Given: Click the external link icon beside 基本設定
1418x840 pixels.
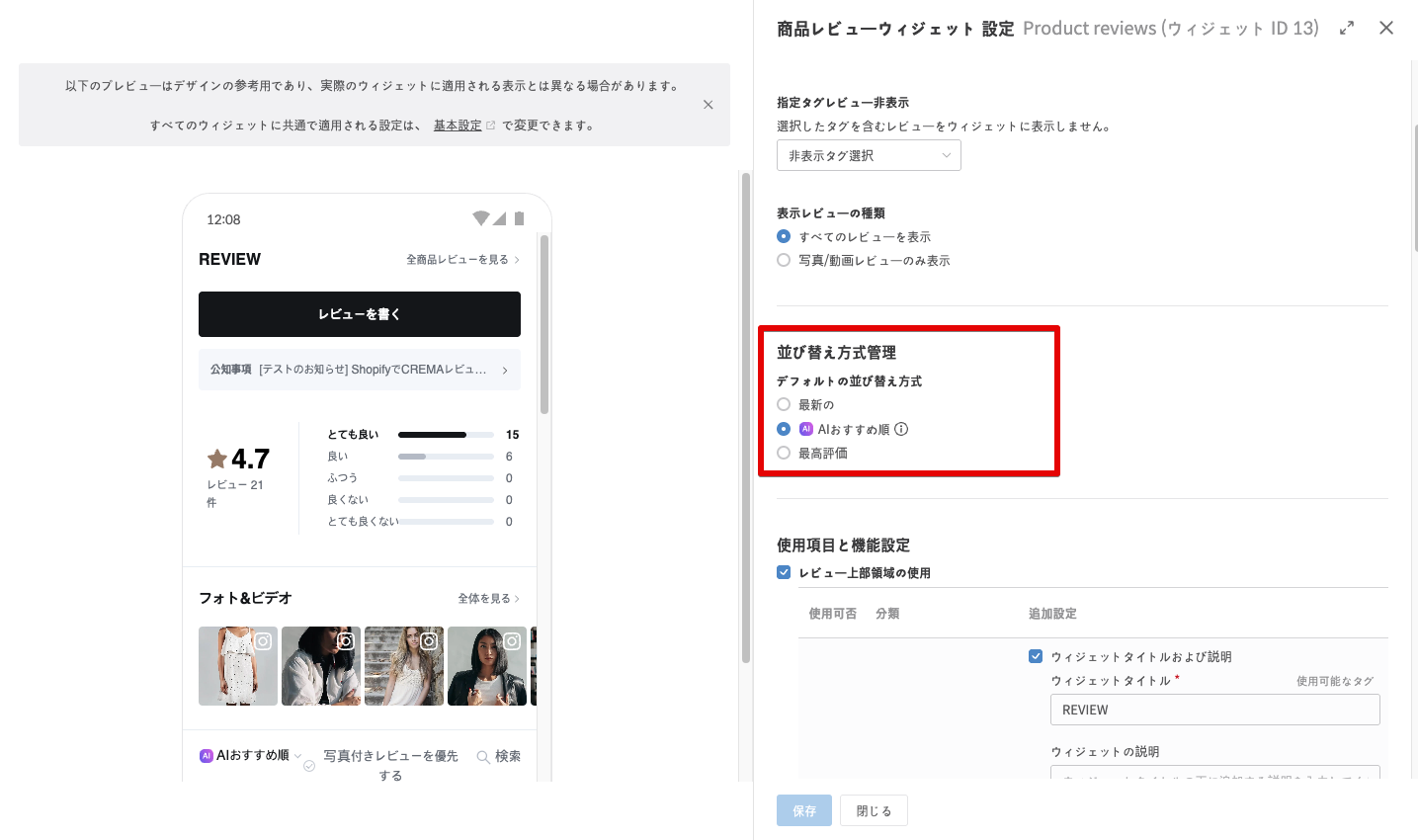Looking at the screenshot, I should 491,126.
